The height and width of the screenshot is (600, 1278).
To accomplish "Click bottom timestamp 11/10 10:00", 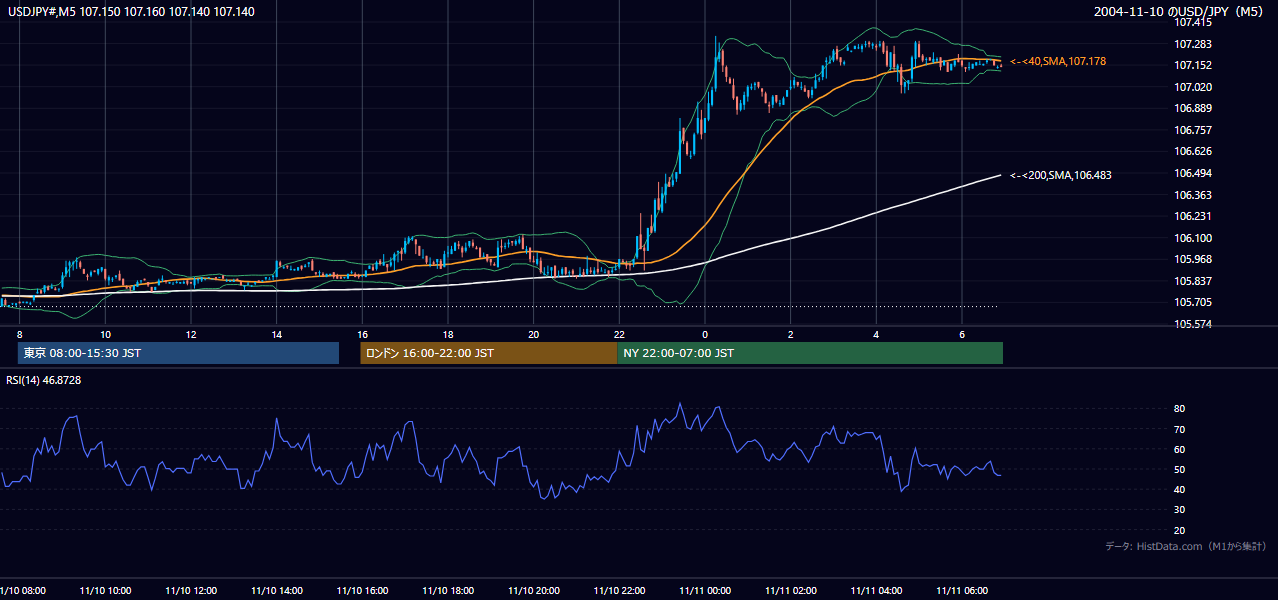I will coord(105,591).
